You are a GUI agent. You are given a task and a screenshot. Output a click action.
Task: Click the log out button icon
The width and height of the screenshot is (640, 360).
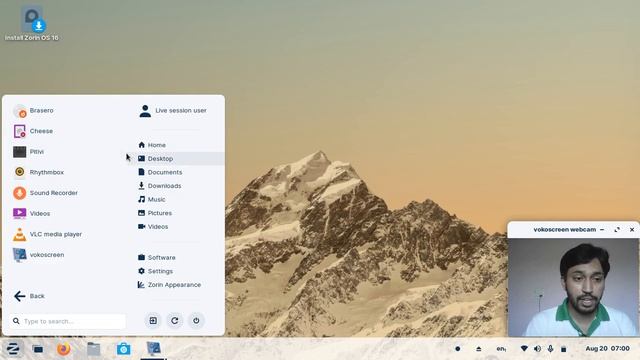pyautogui.click(x=153, y=321)
